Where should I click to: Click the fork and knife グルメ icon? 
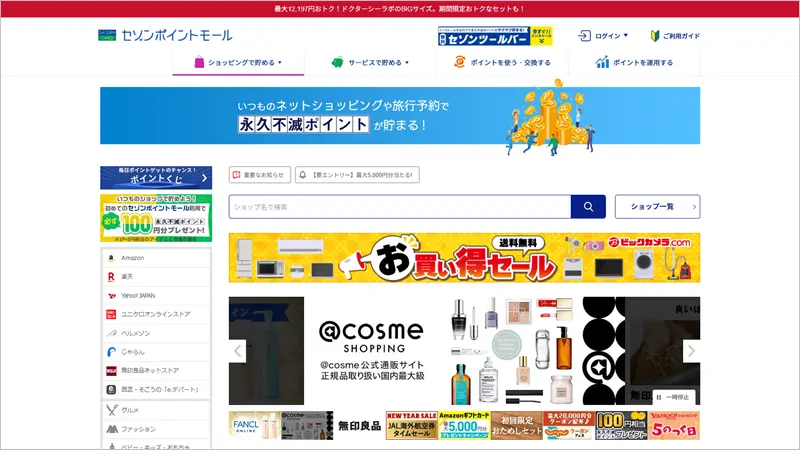[112, 410]
